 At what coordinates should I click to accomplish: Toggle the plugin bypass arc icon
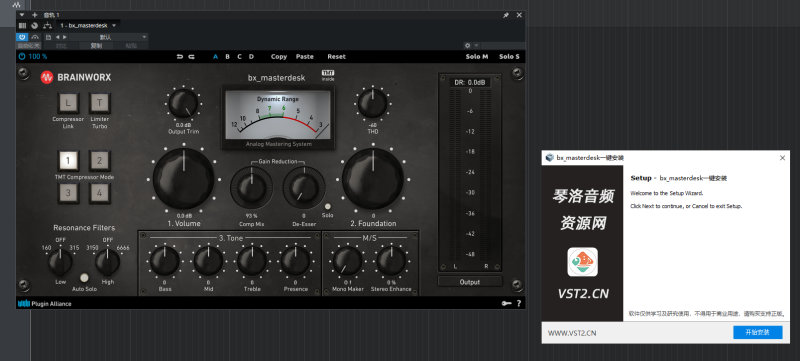pos(35,37)
